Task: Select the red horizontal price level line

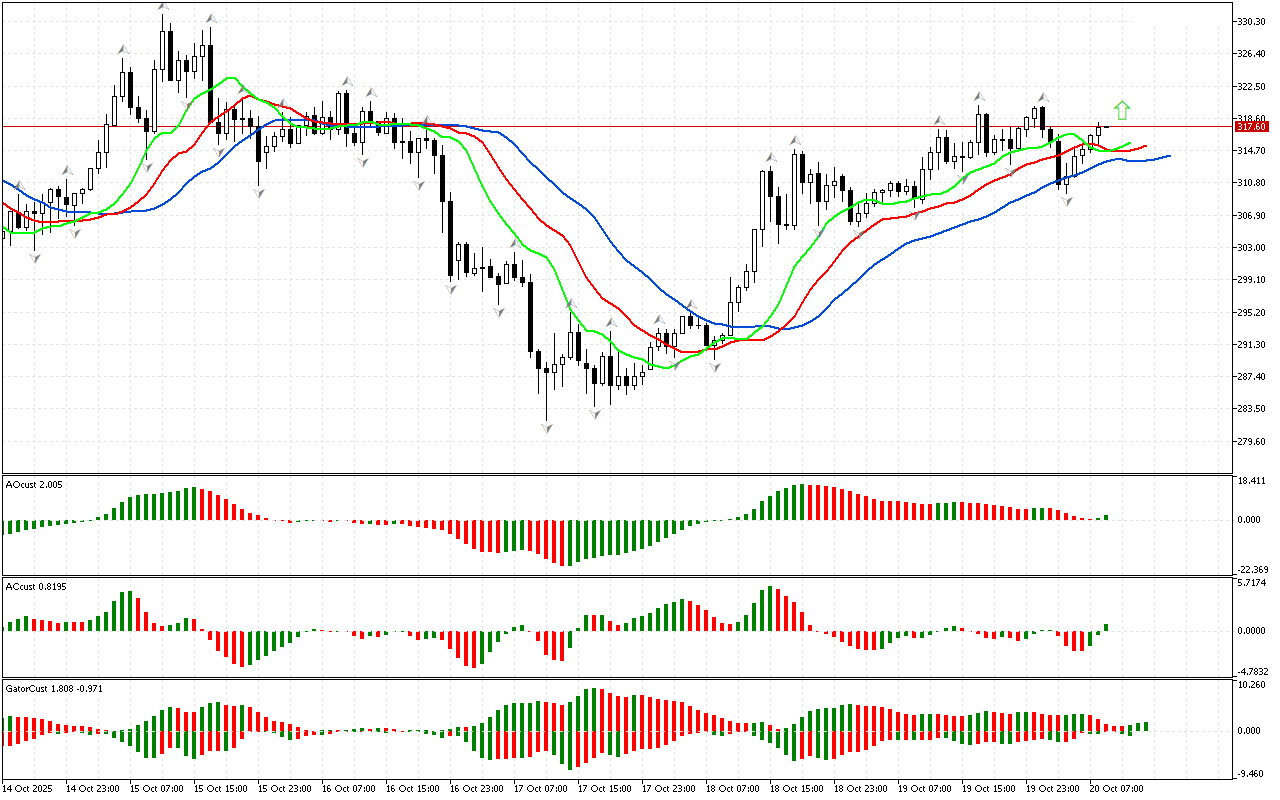Action: tap(600, 127)
